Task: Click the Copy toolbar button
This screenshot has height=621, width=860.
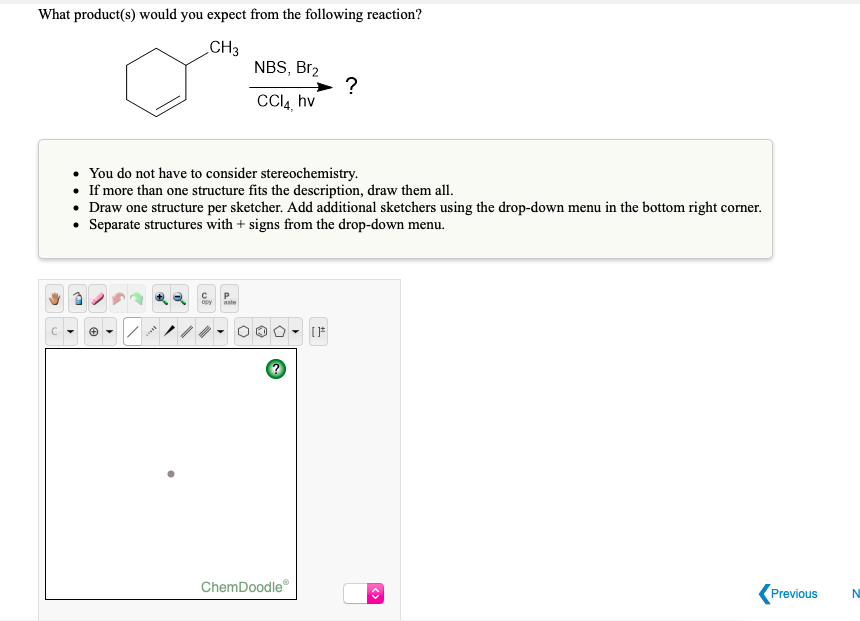Action: [x=205, y=299]
